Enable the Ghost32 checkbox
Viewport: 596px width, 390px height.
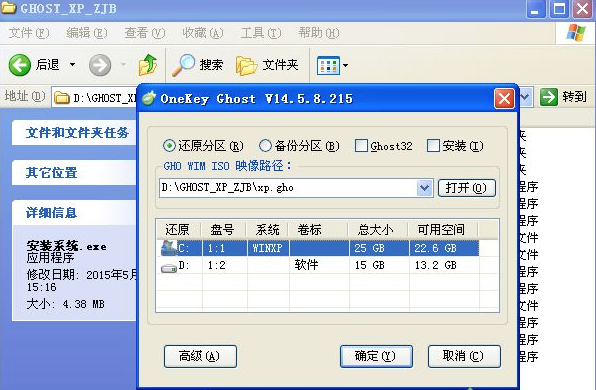[361, 146]
